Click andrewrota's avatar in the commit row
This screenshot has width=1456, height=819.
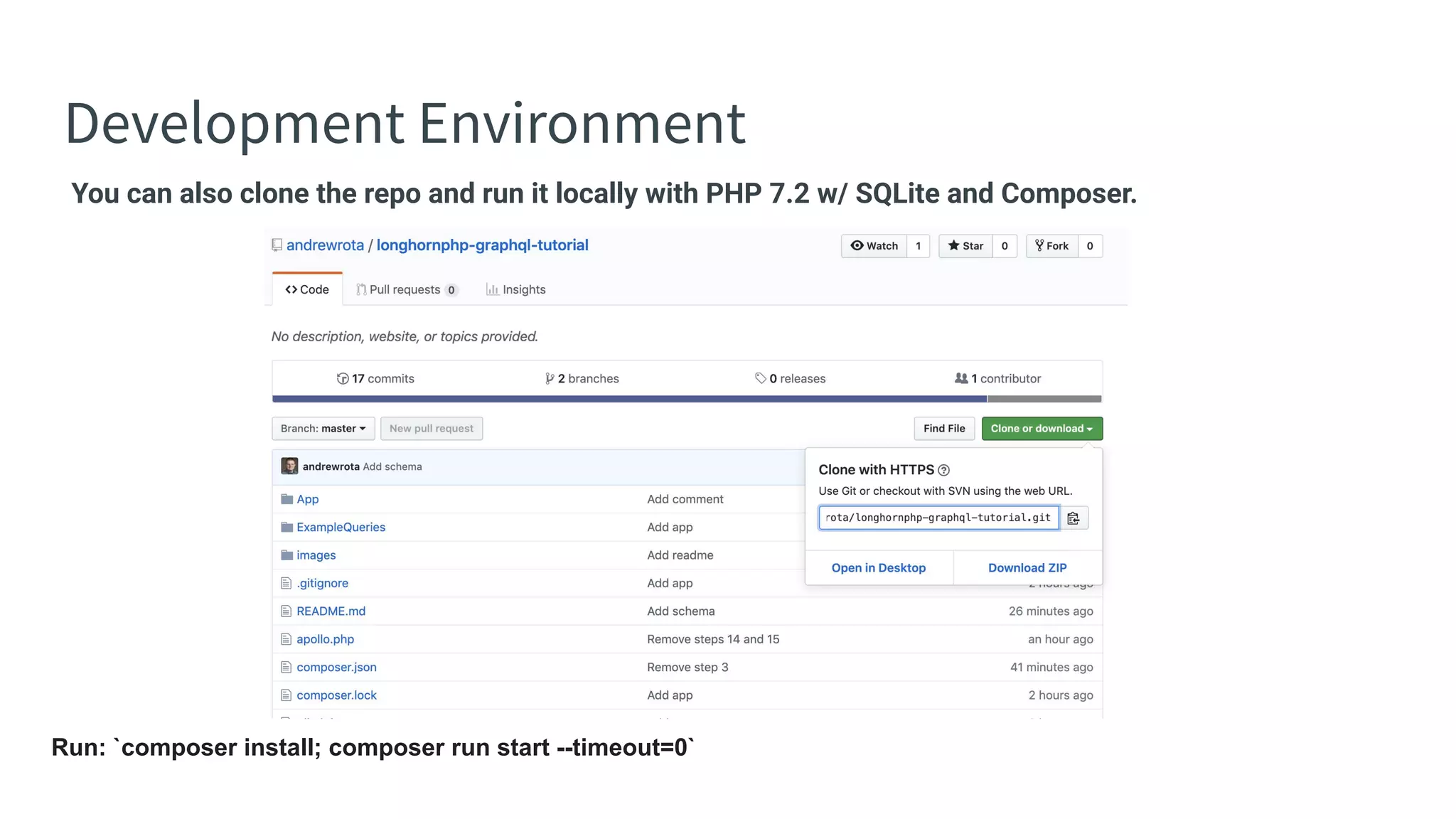pyautogui.click(x=289, y=466)
